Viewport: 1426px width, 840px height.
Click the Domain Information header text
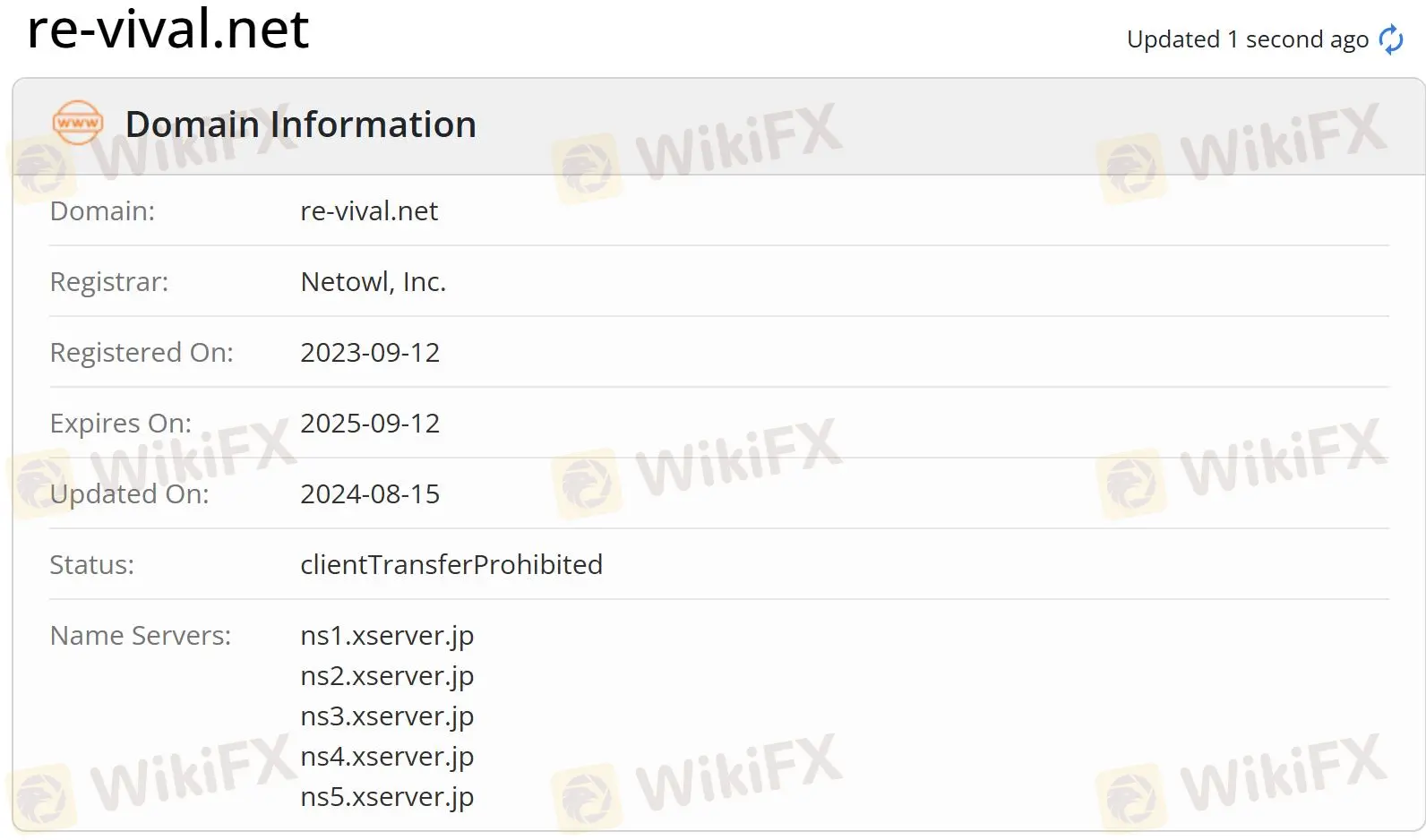(300, 124)
